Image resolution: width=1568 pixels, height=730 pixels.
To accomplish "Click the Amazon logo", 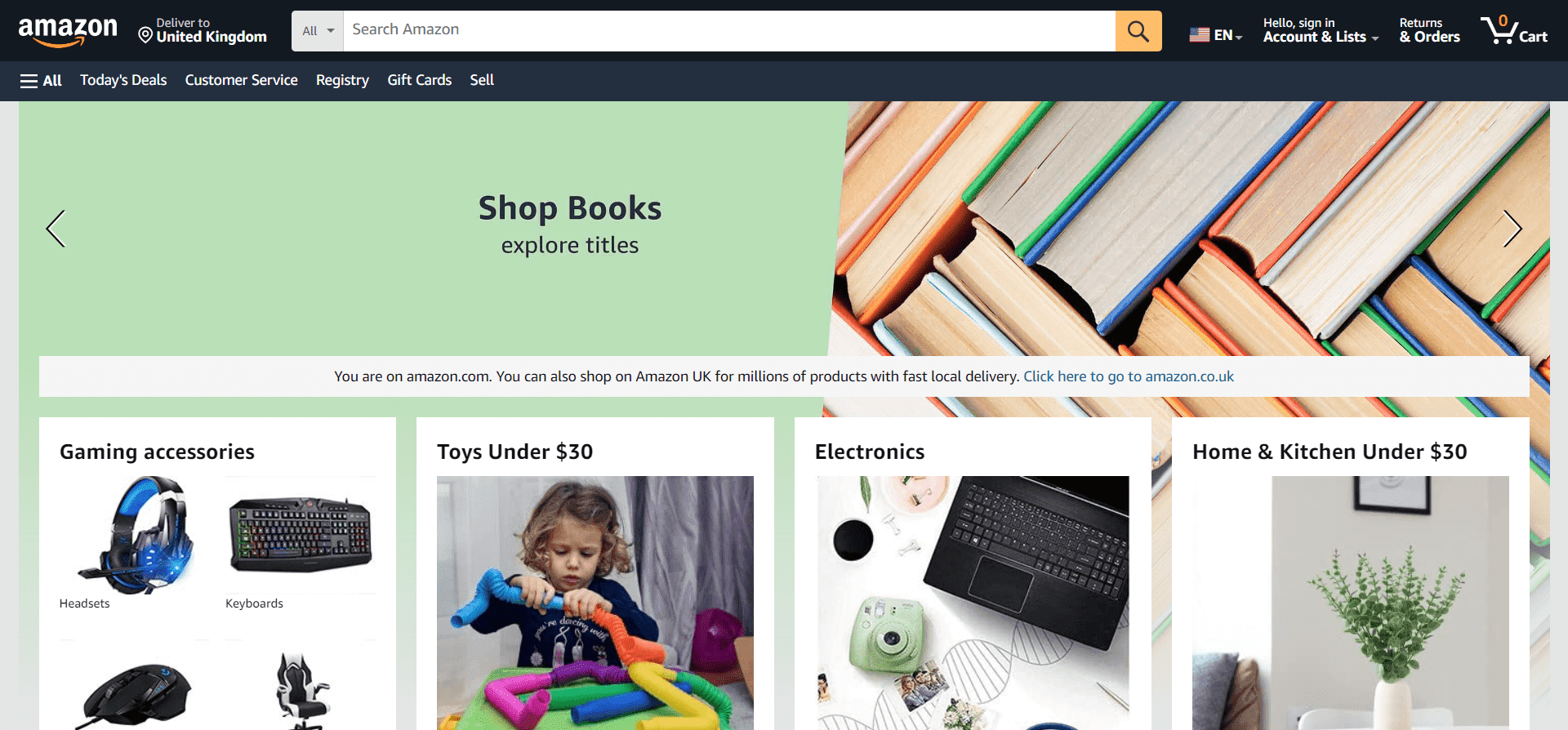I will 68,31.
